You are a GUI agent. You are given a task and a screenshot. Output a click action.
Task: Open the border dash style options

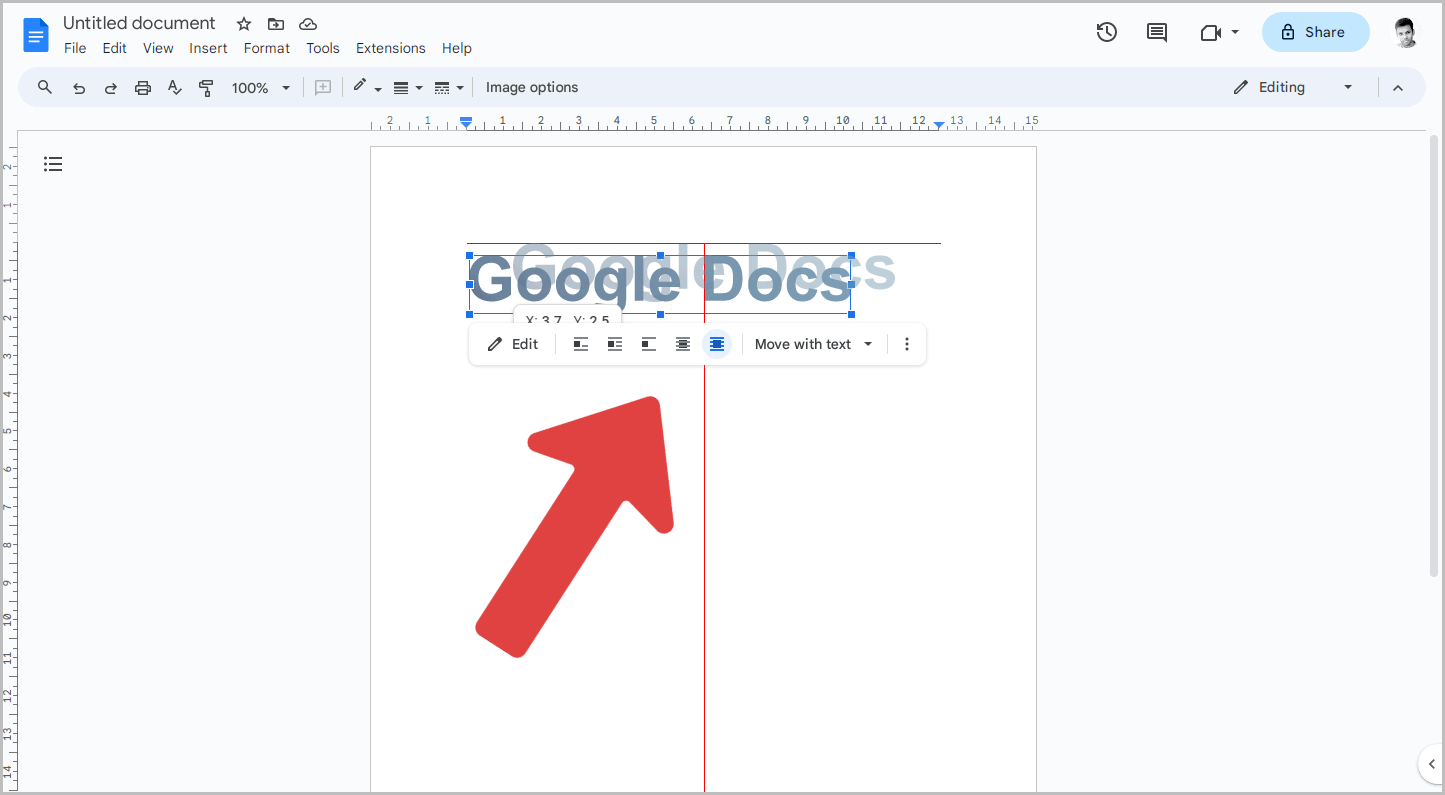[x=449, y=88]
